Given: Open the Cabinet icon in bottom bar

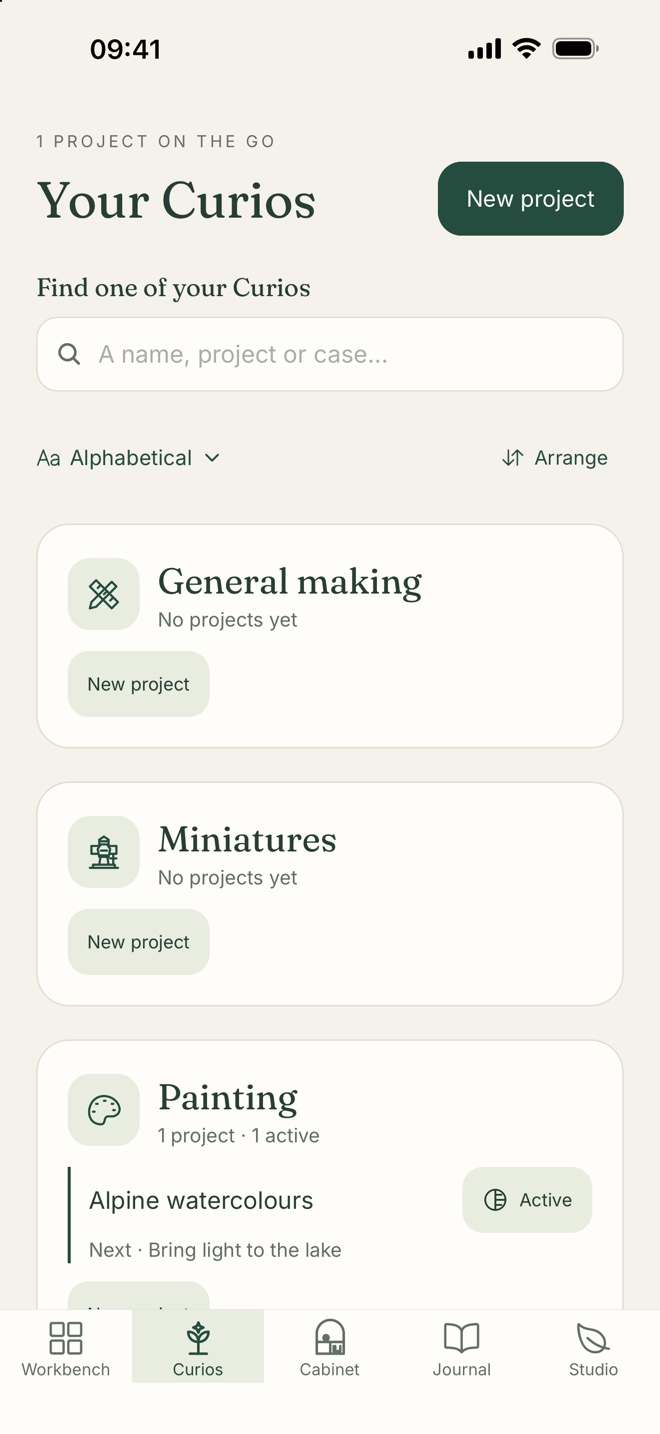Looking at the screenshot, I should click(x=330, y=1337).
